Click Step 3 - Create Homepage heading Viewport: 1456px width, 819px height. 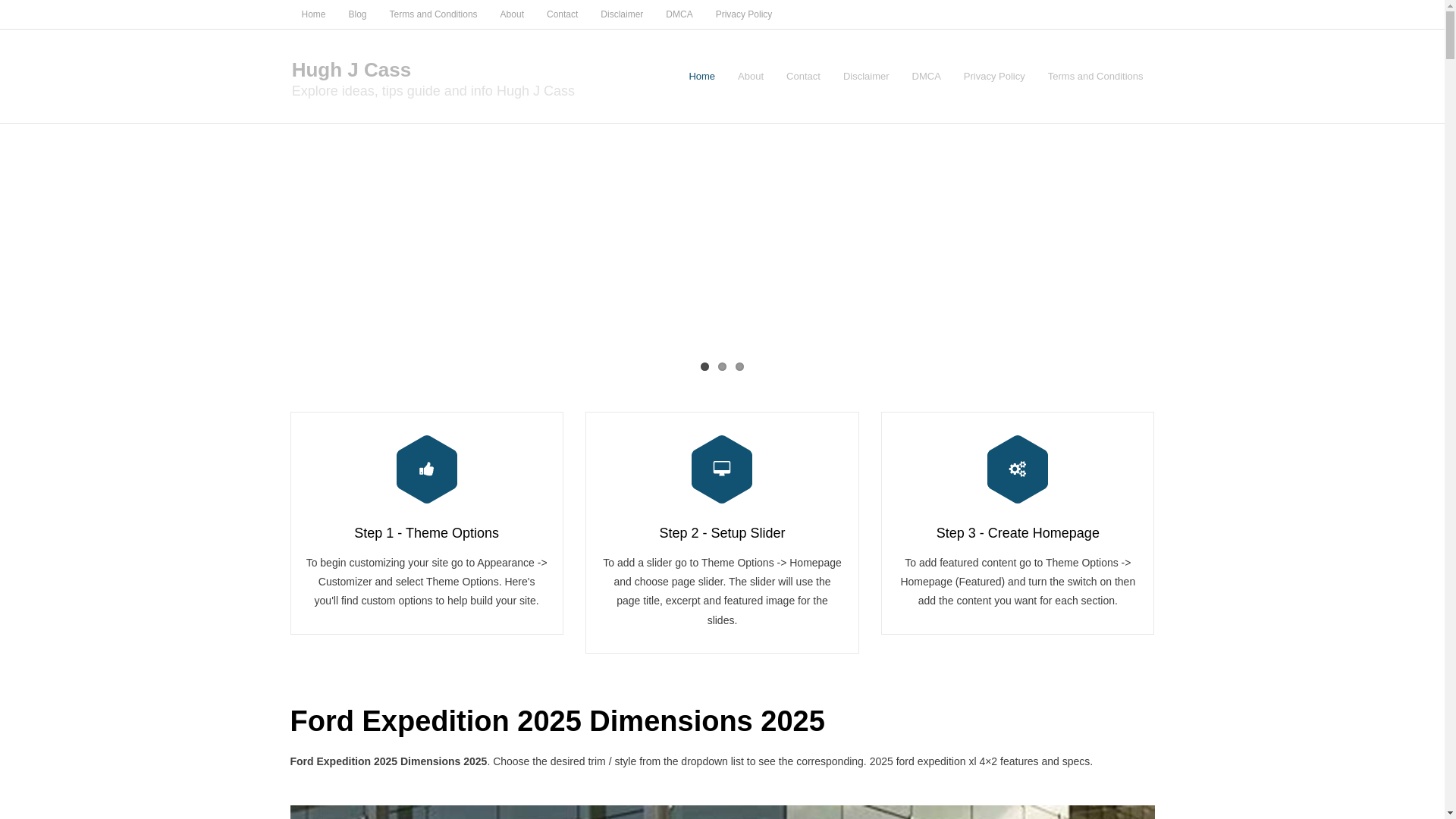point(1018,533)
